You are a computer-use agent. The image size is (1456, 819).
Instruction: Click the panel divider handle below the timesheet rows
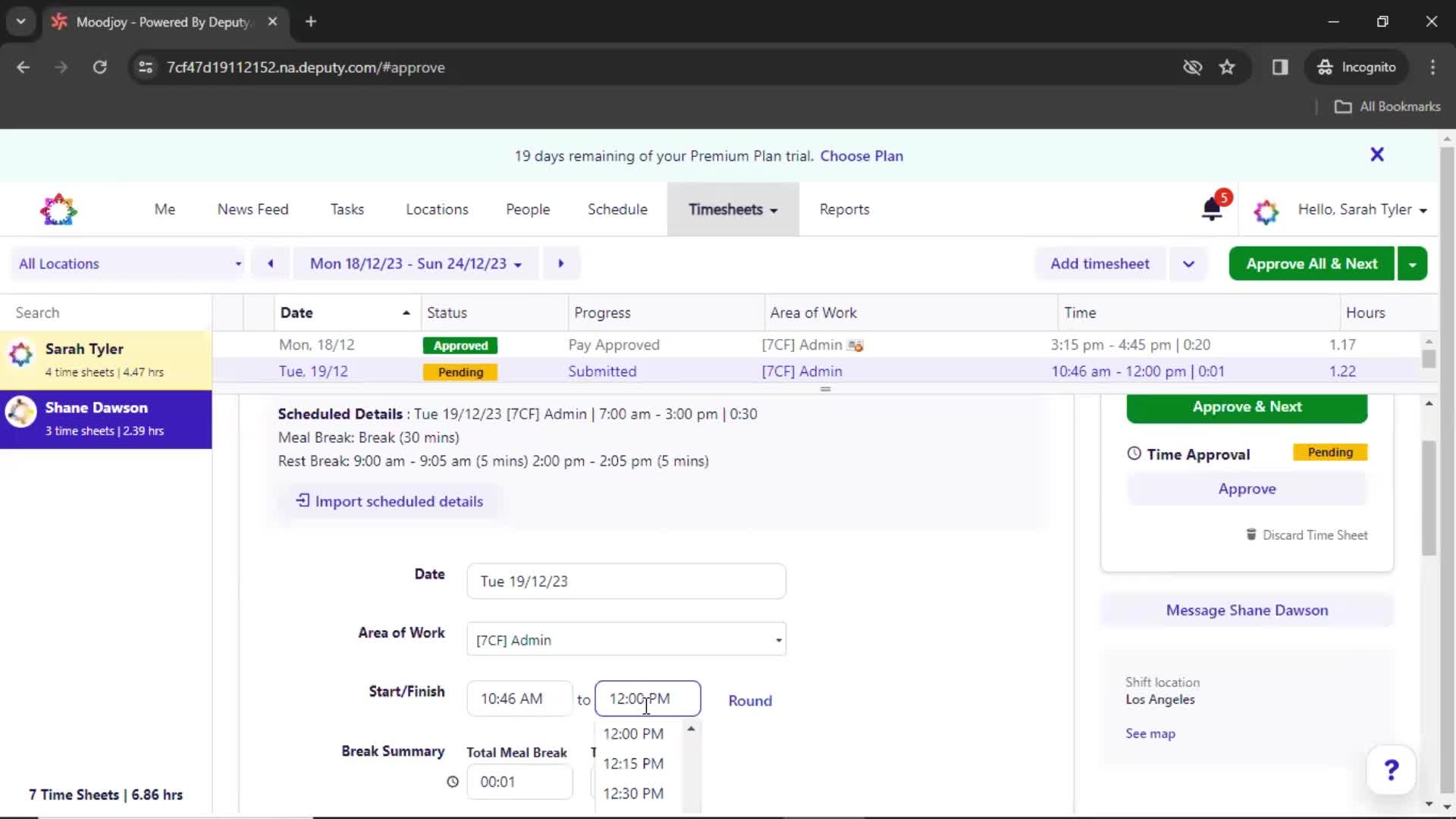(825, 389)
